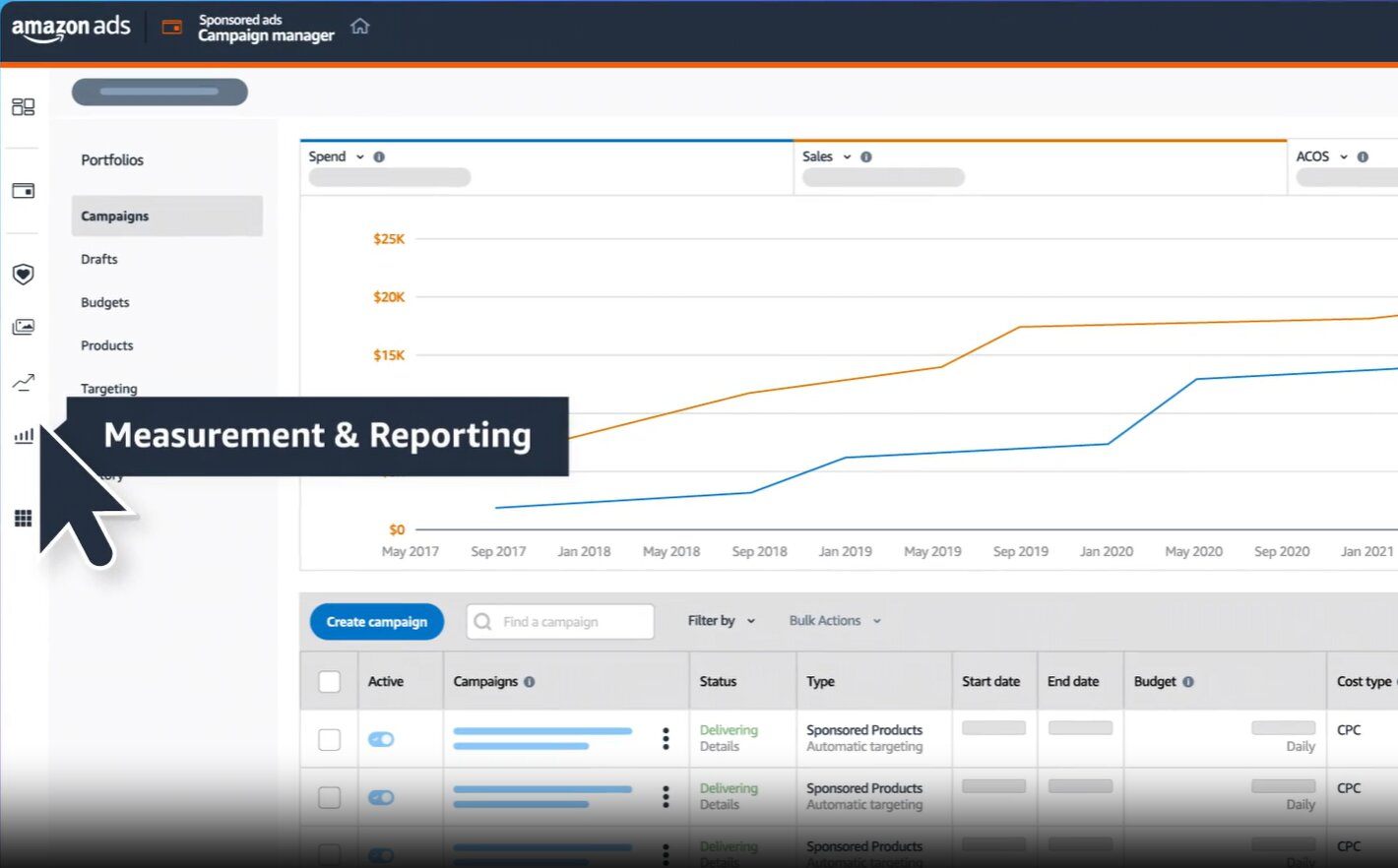Click the info icon next to Budget column
The width and height of the screenshot is (1398, 868).
pos(1189,681)
